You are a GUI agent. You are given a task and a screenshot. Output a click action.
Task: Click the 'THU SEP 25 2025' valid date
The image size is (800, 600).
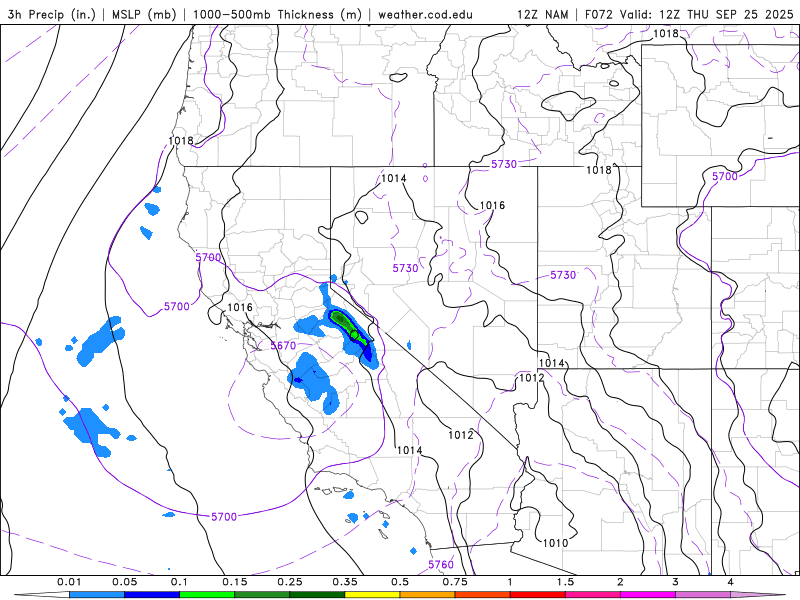740,14
